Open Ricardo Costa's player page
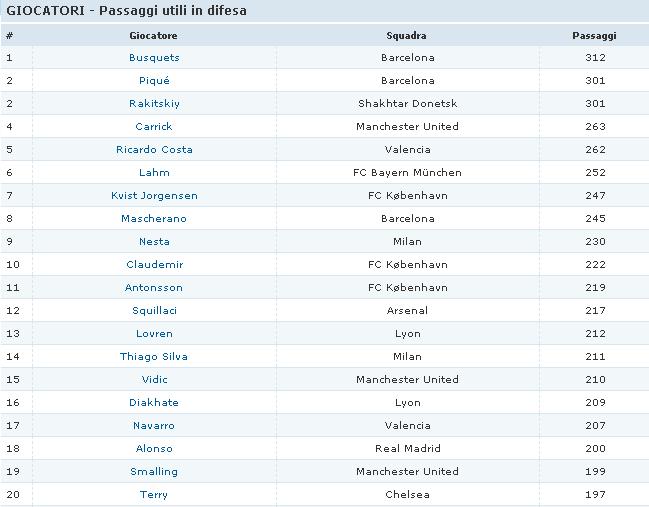The width and height of the screenshot is (649, 507). point(154,150)
